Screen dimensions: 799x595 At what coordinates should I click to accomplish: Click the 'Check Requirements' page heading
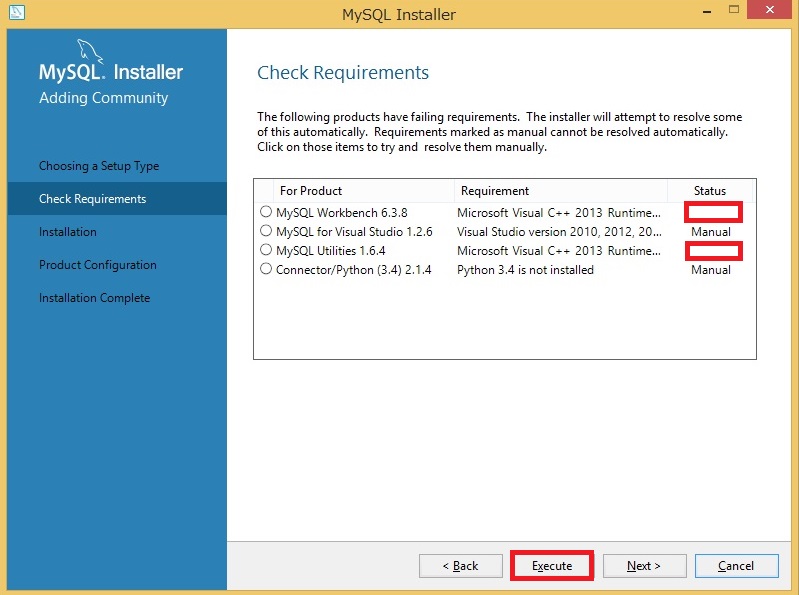[x=343, y=73]
